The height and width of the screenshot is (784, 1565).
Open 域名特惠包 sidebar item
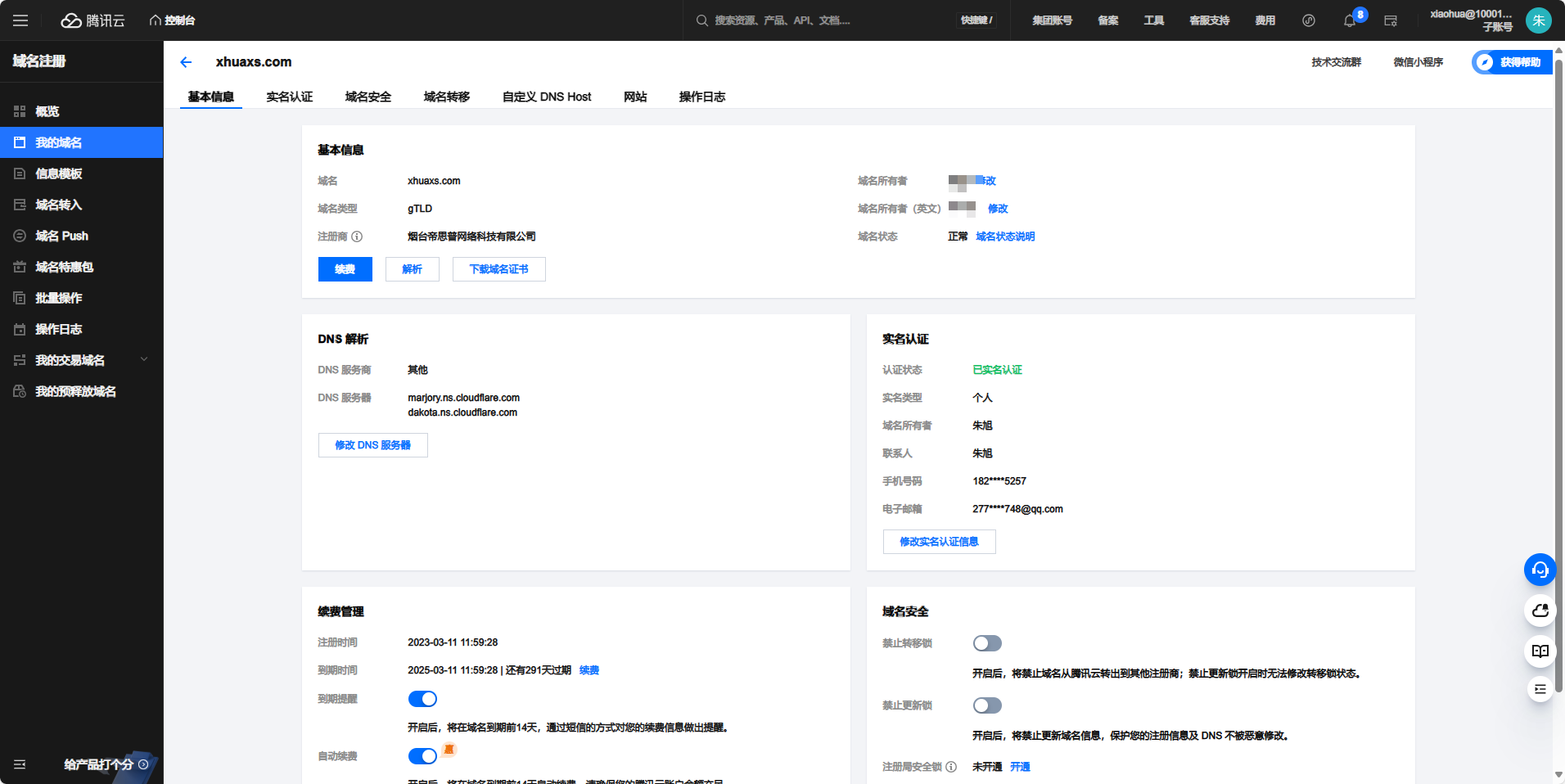82,267
